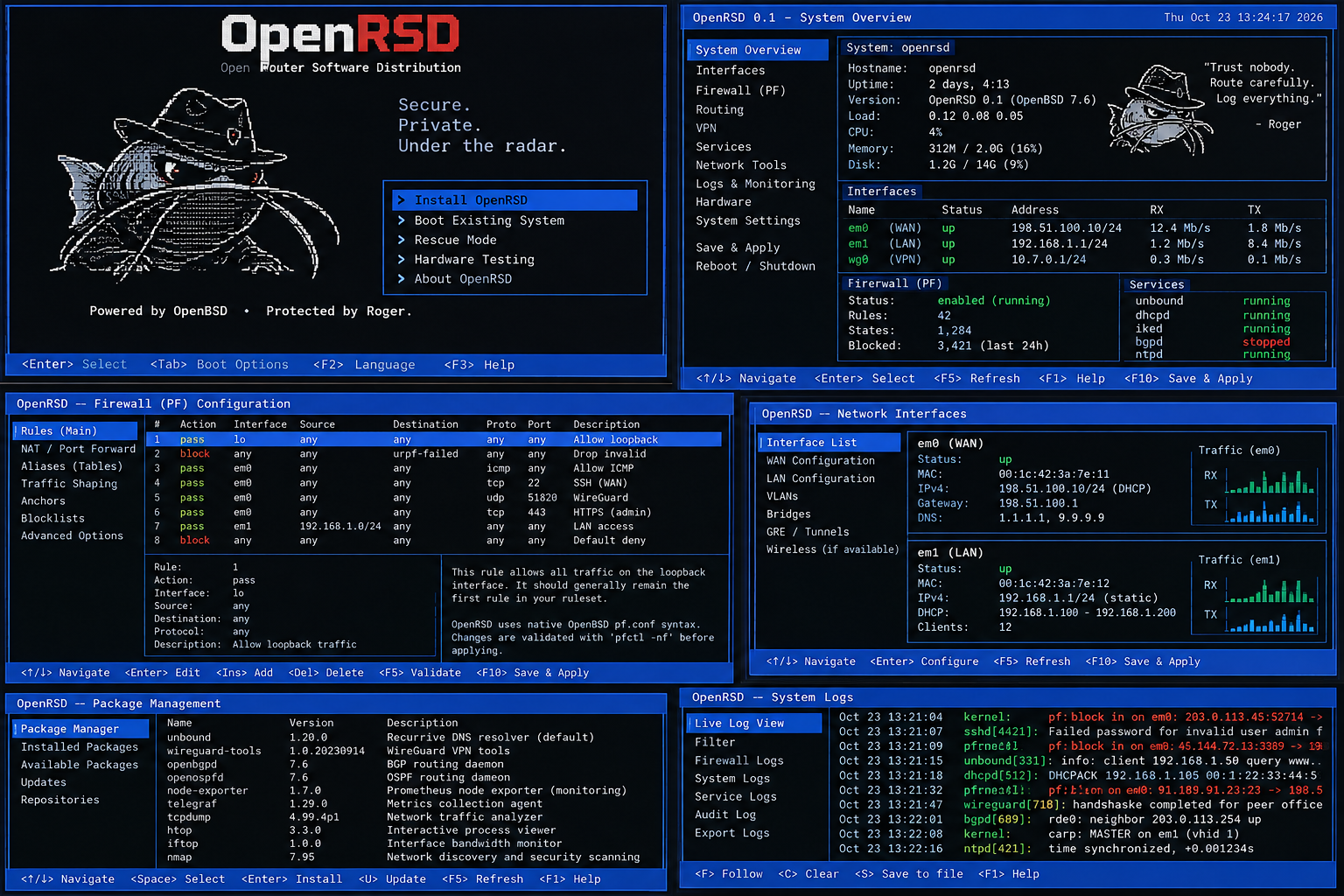Open About OpenRSD entry

[x=463, y=278]
